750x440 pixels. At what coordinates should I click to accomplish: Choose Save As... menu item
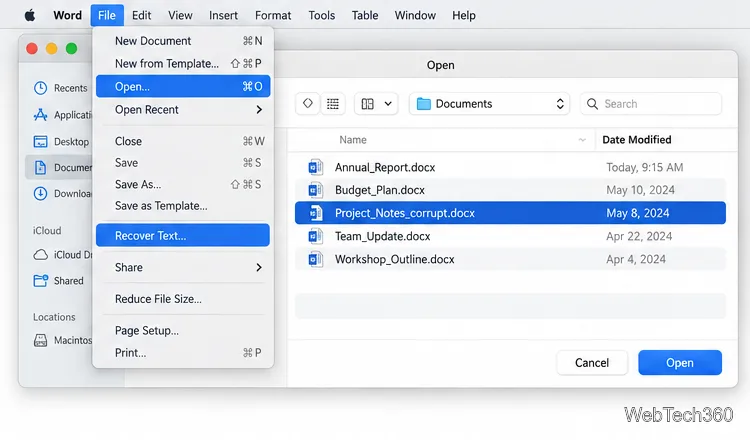pos(183,184)
